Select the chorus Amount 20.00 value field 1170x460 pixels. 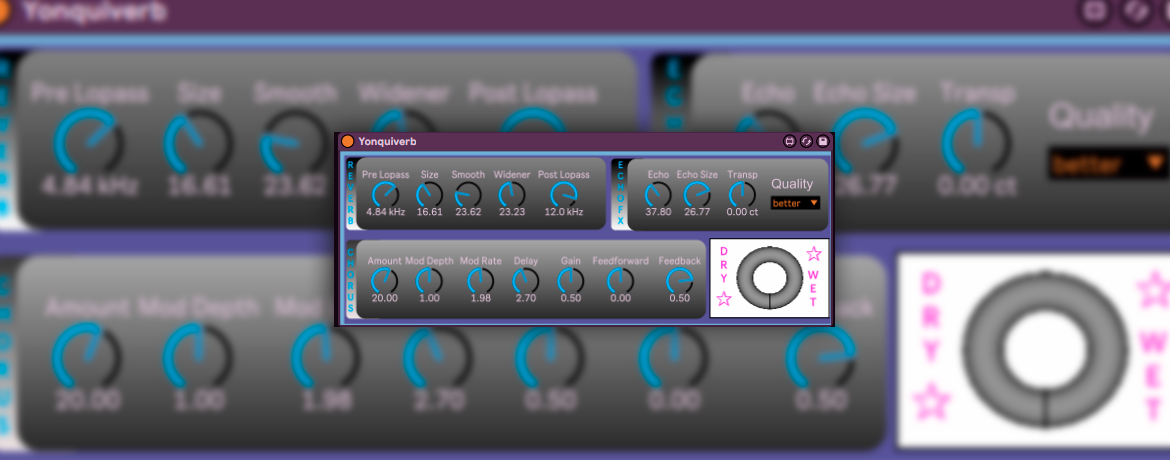(384, 298)
